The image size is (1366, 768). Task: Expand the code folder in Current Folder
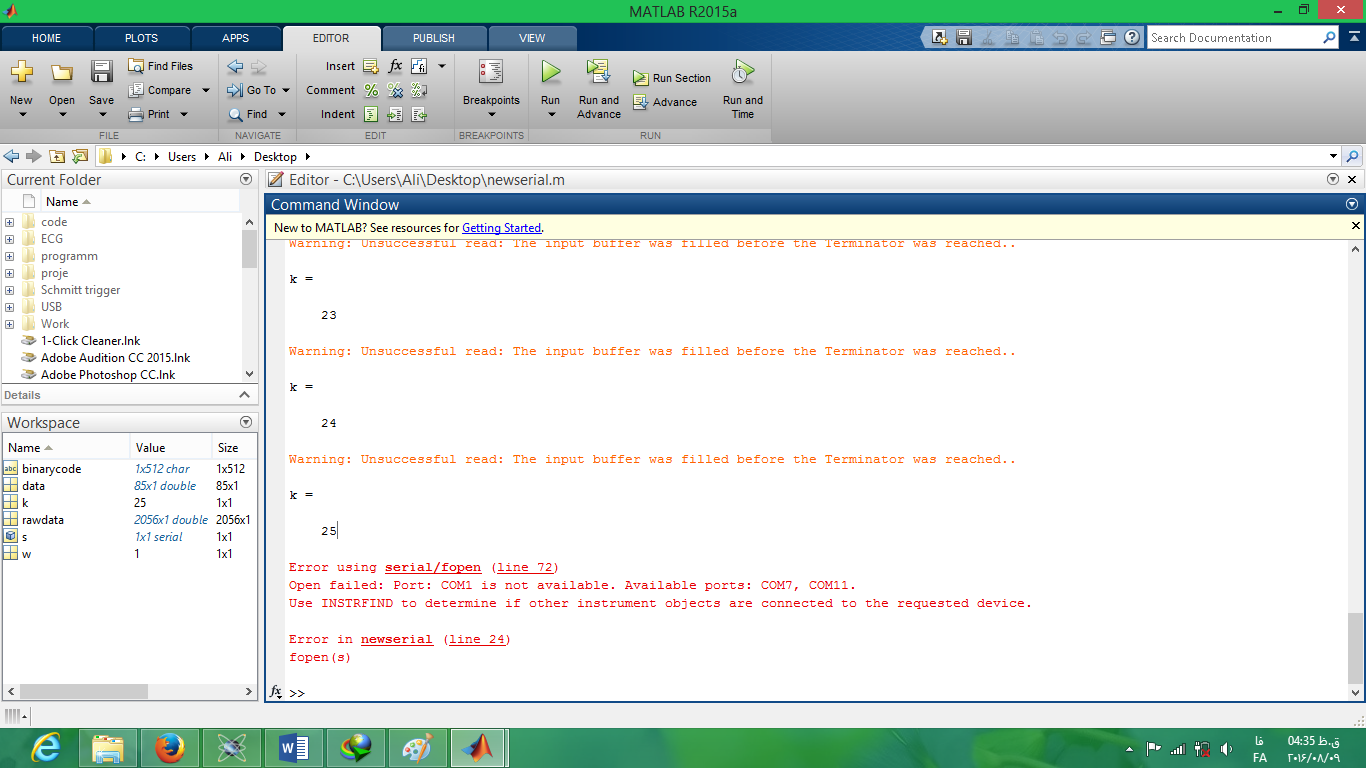[x=9, y=222]
